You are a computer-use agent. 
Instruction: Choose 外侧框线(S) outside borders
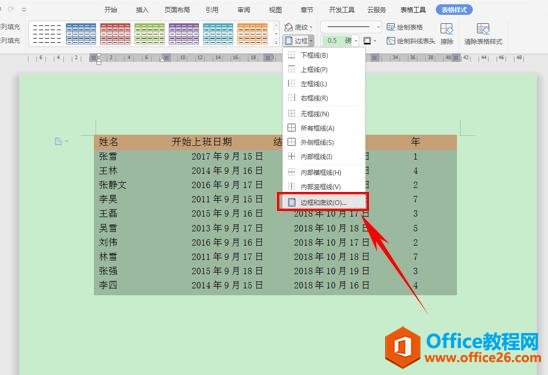point(324,142)
